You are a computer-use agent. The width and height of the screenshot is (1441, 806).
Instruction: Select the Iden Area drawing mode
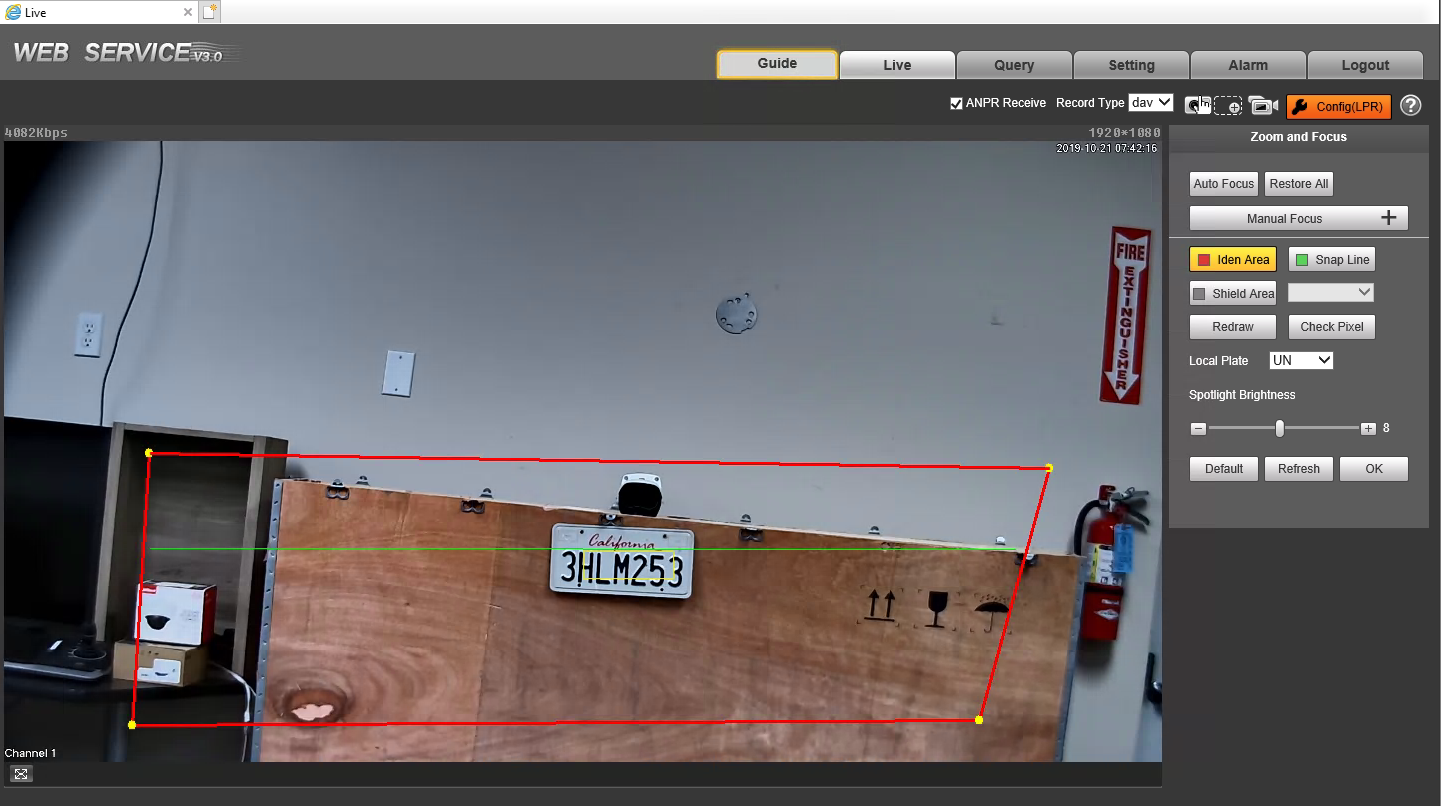click(1233, 260)
